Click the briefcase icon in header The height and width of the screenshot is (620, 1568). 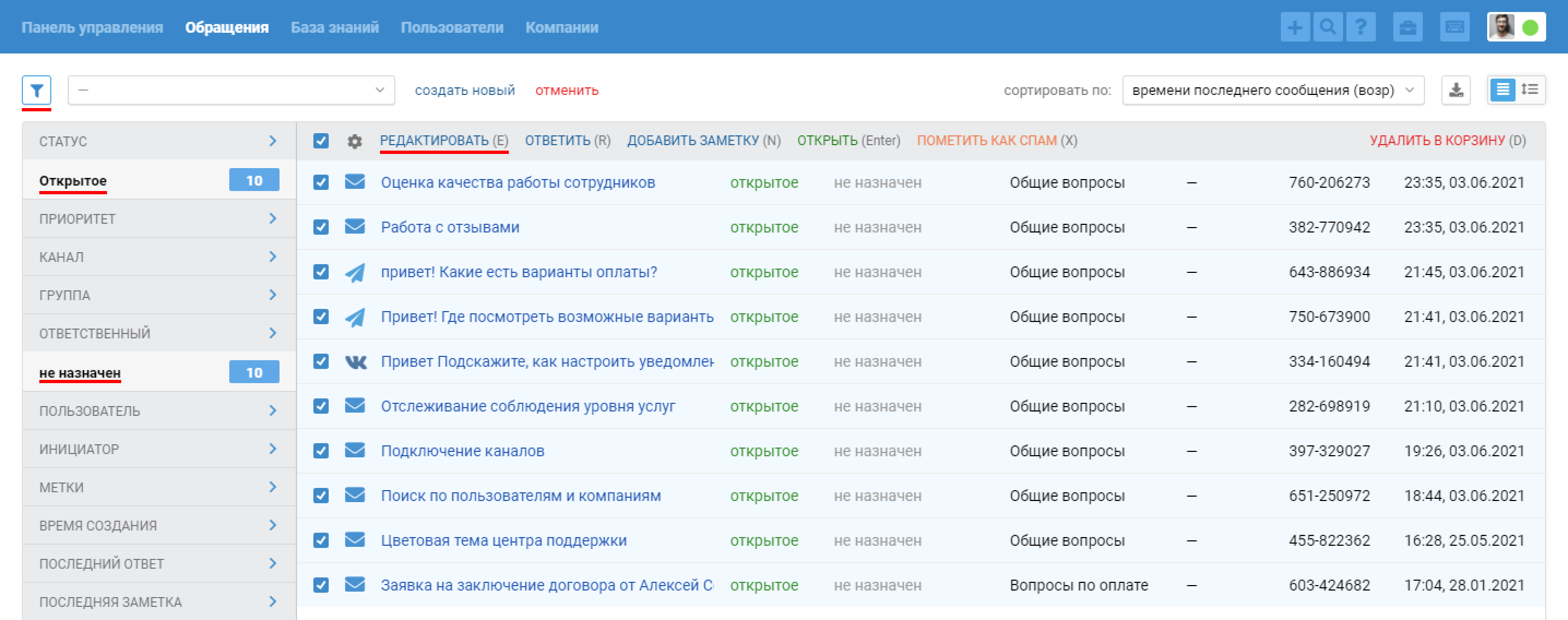click(x=1407, y=27)
